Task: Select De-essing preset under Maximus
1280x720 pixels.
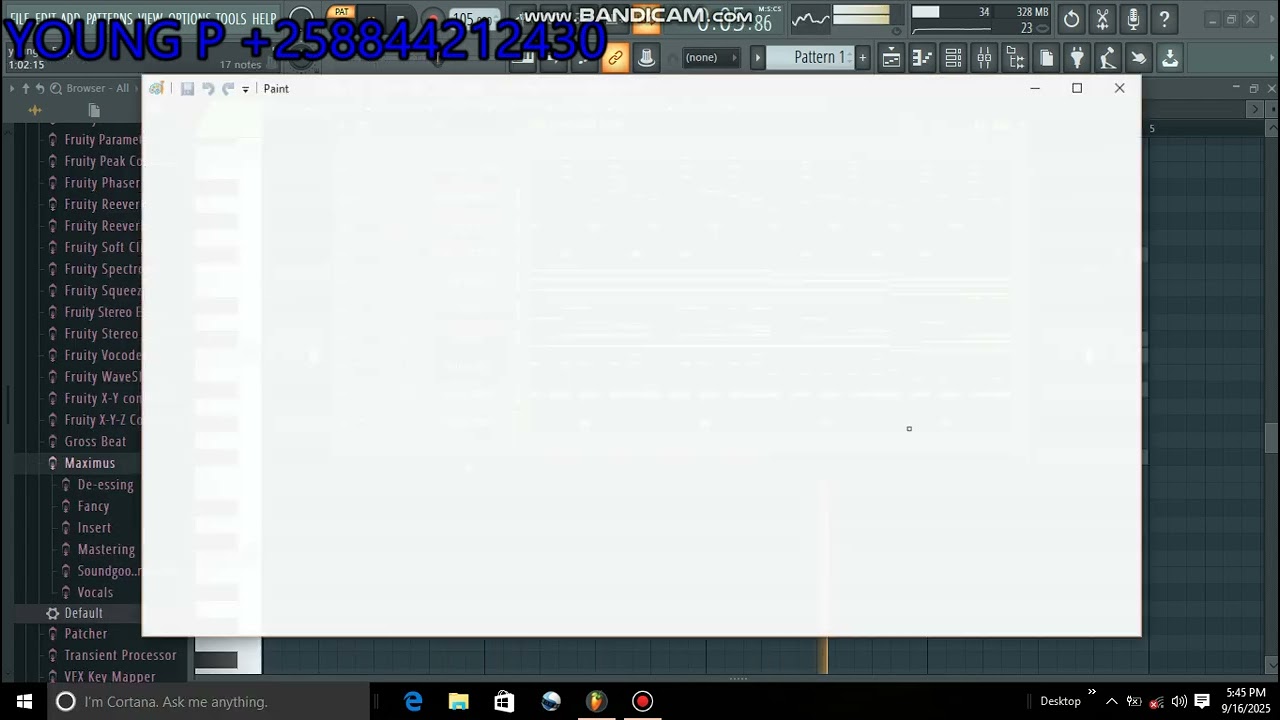Action: [105, 484]
